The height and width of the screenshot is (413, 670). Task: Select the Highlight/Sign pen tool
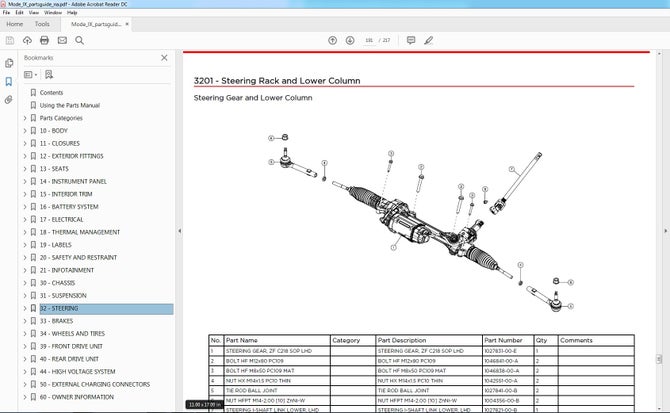click(429, 40)
